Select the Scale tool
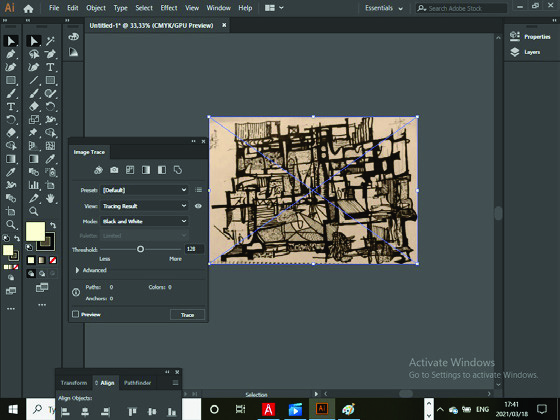 click(34, 120)
